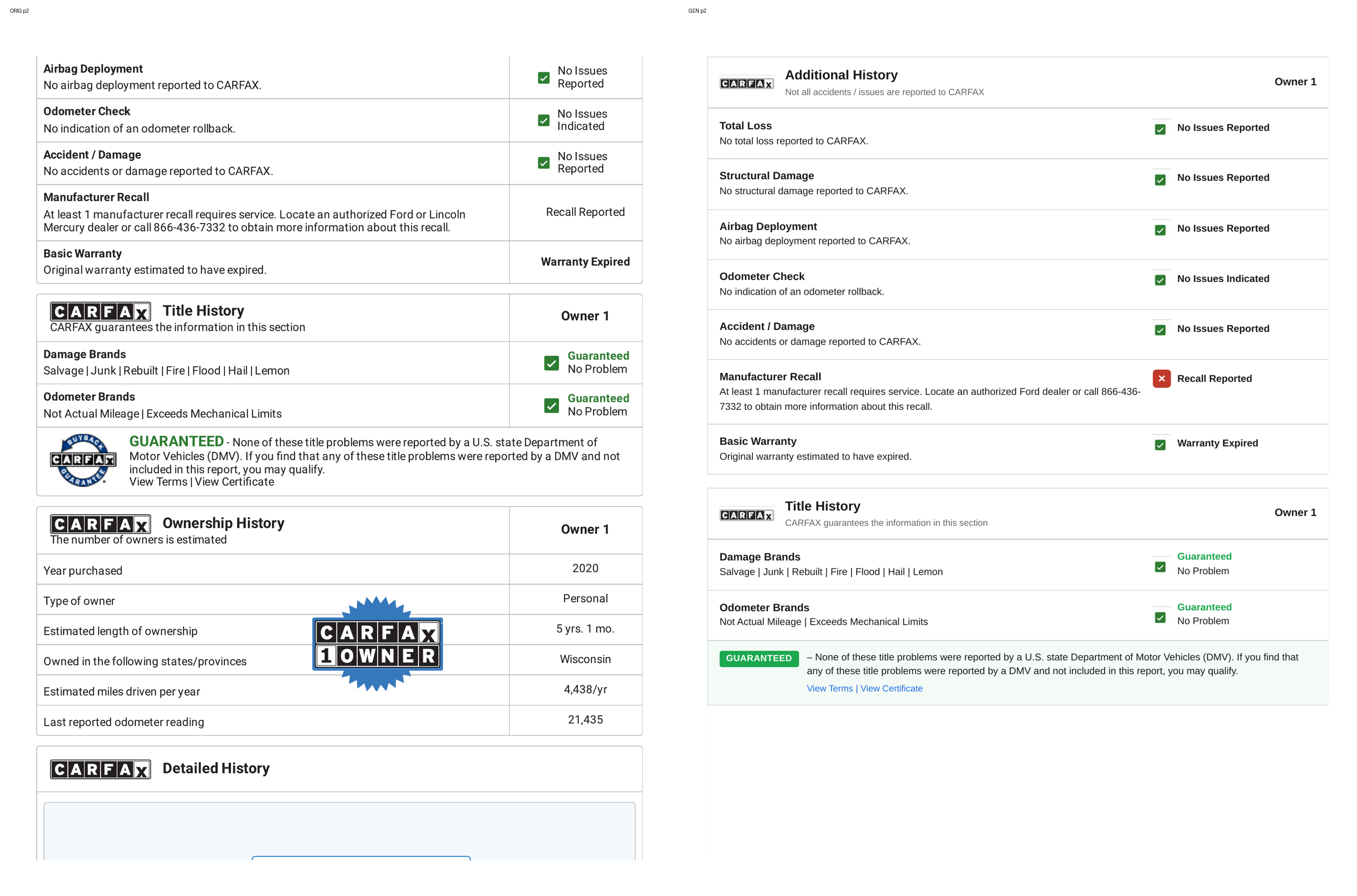Screen dimensions: 1357x896
Task: Click View Terms under left GUARANTEED text
Action: point(158,482)
